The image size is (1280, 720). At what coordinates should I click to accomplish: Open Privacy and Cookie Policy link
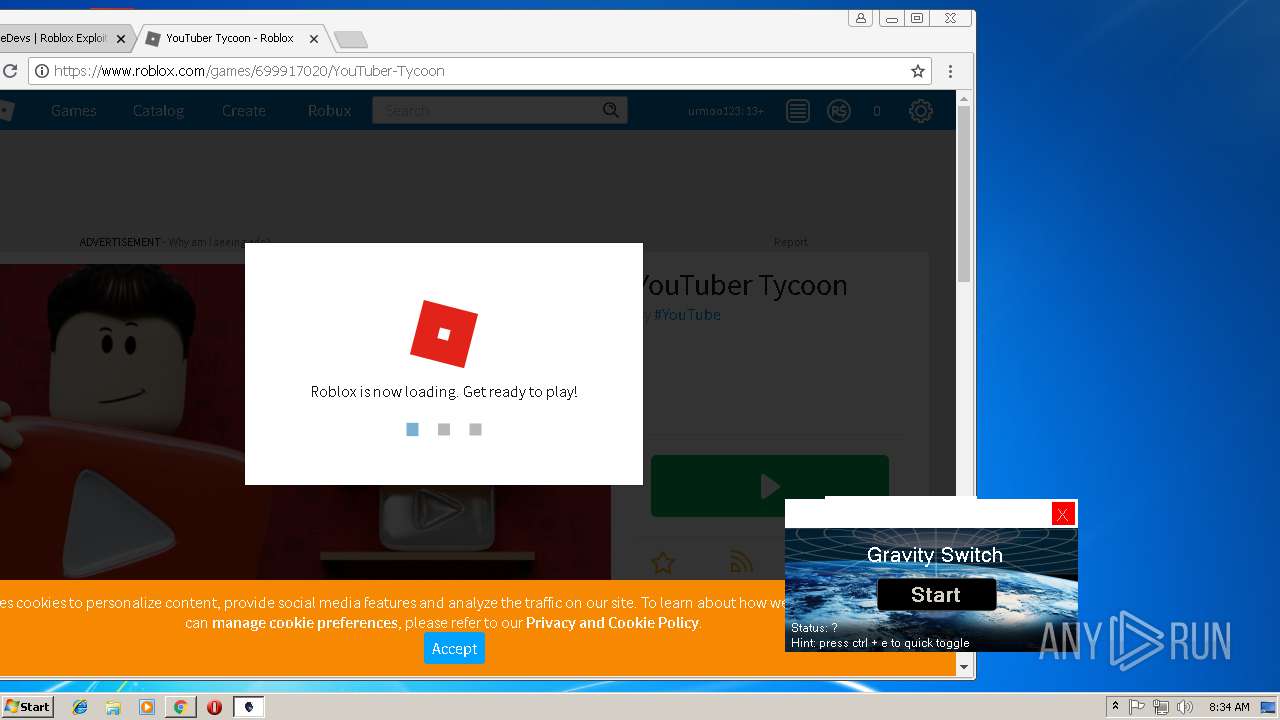click(612, 623)
